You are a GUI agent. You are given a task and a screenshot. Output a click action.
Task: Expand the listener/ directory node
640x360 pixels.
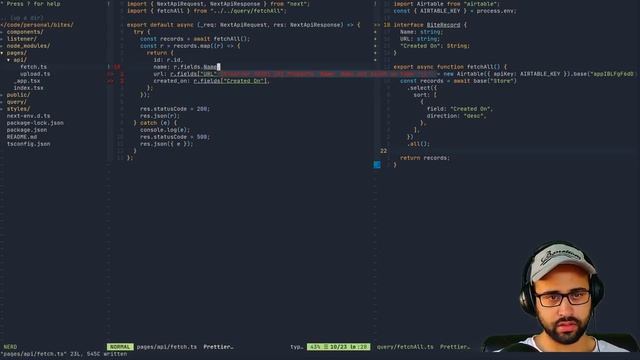[x=21, y=39]
